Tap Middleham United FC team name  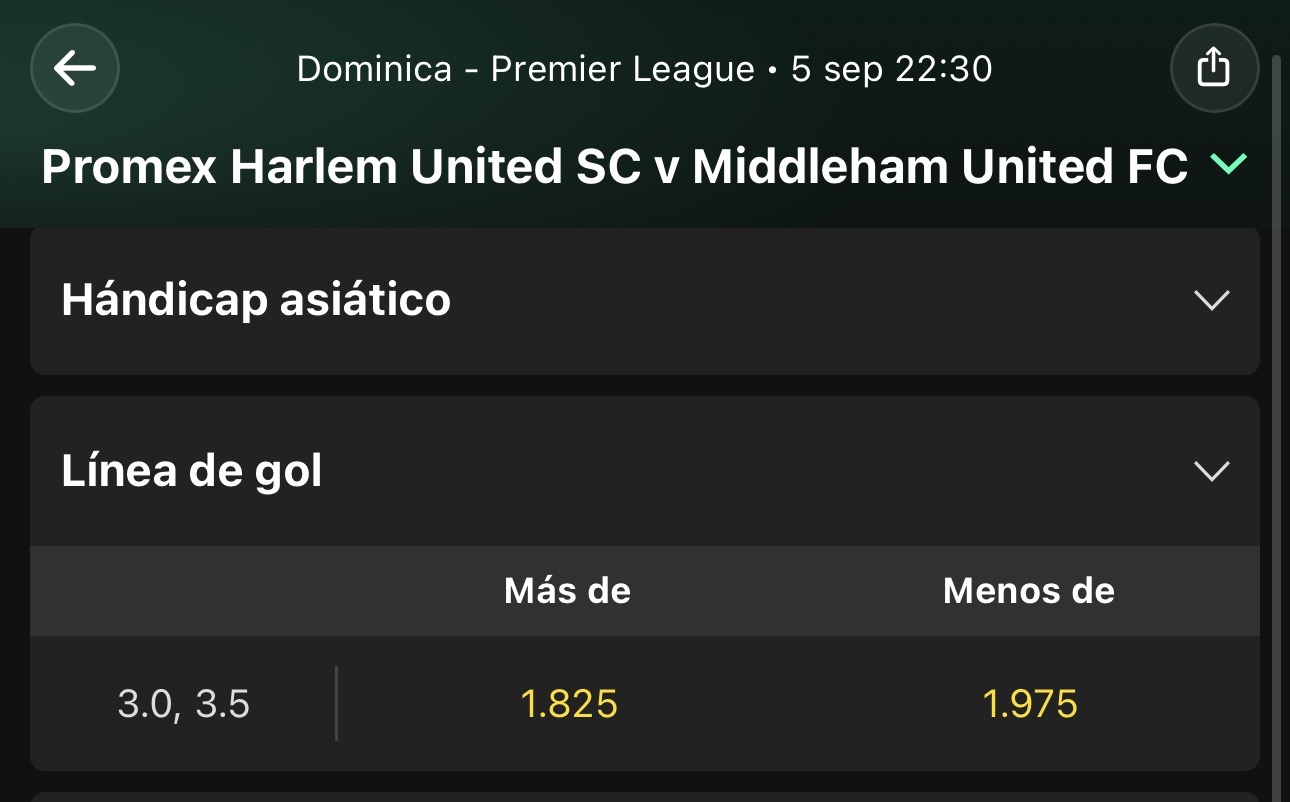point(940,167)
